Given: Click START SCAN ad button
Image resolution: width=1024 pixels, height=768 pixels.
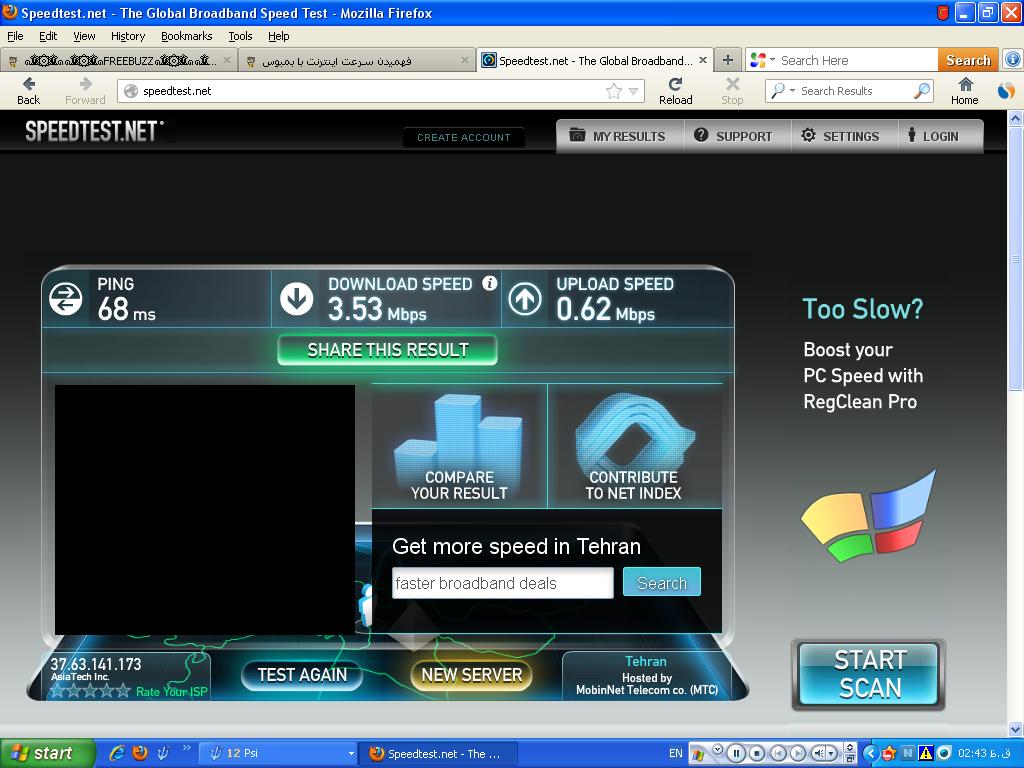Looking at the screenshot, I should coord(869,675).
